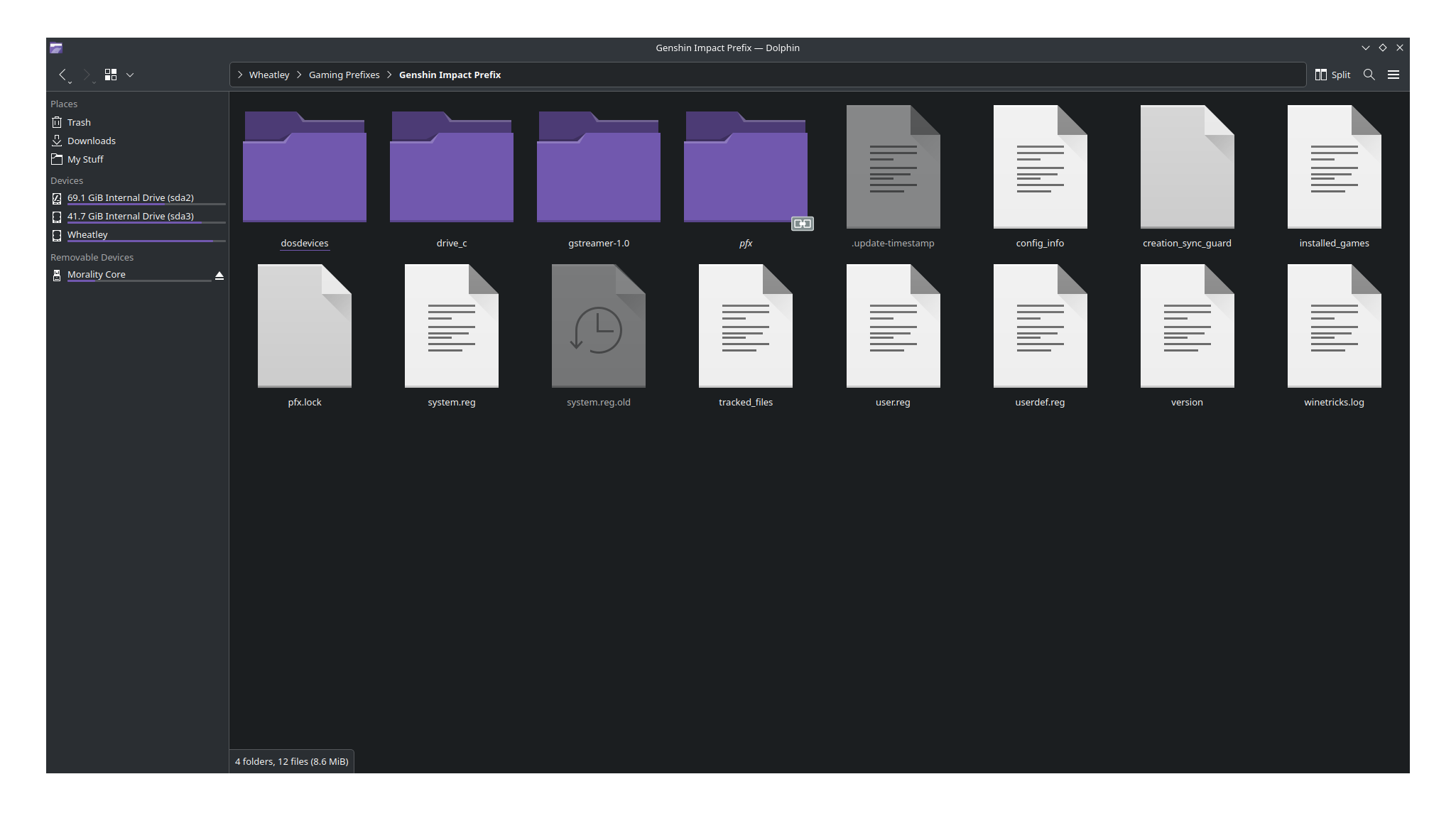The image size is (1456, 828).
Task: Open the Downloads place
Action: point(91,141)
